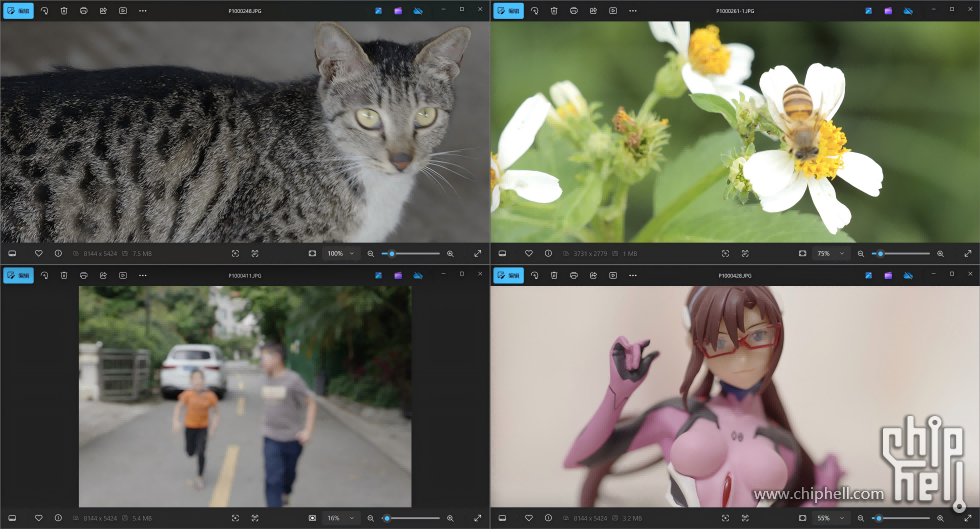The width and height of the screenshot is (980, 529).
Task: Open the 100% zoom dropdown for cat photo
Action: tap(340, 254)
